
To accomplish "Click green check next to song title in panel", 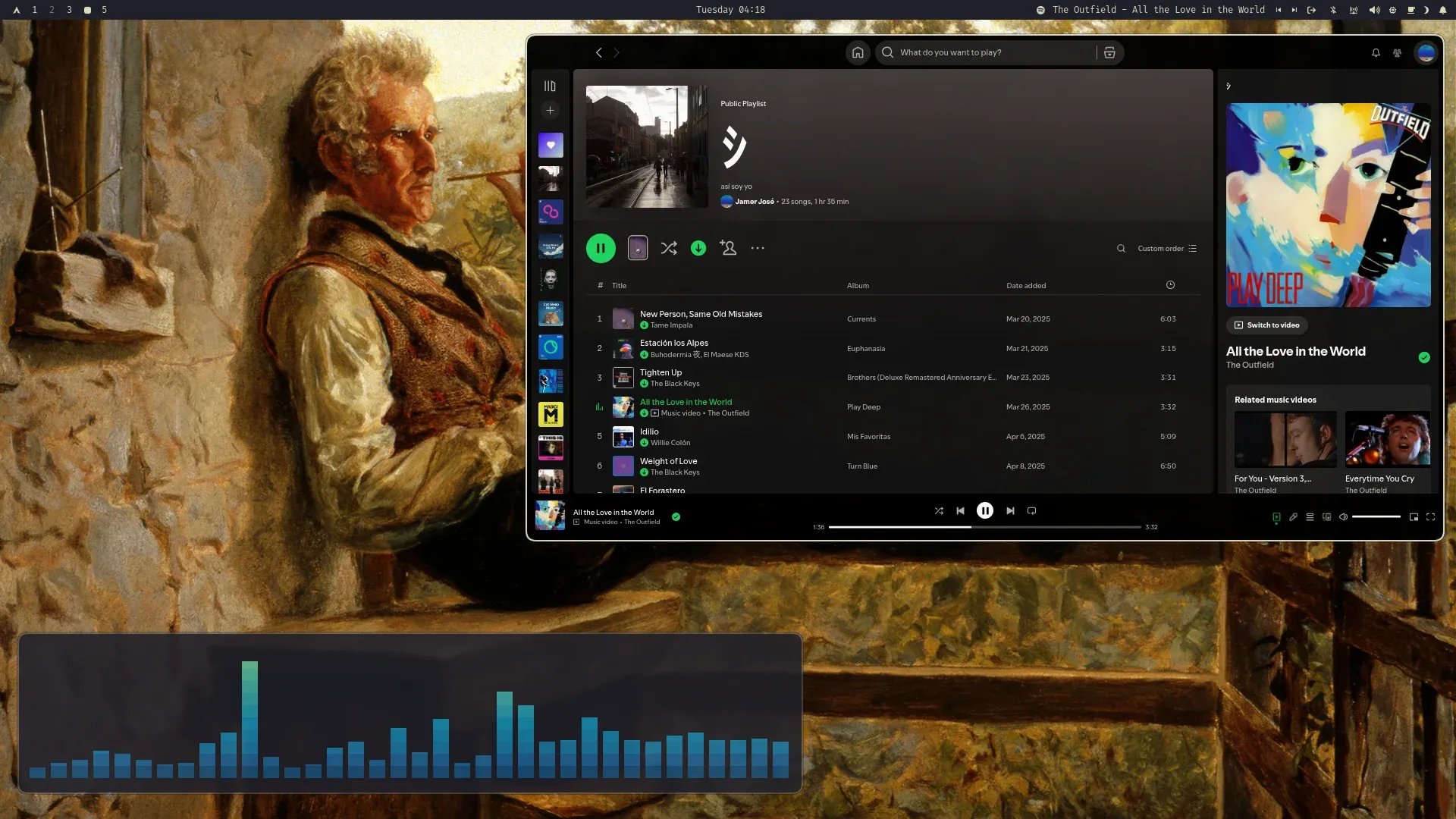I will (x=1424, y=357).
